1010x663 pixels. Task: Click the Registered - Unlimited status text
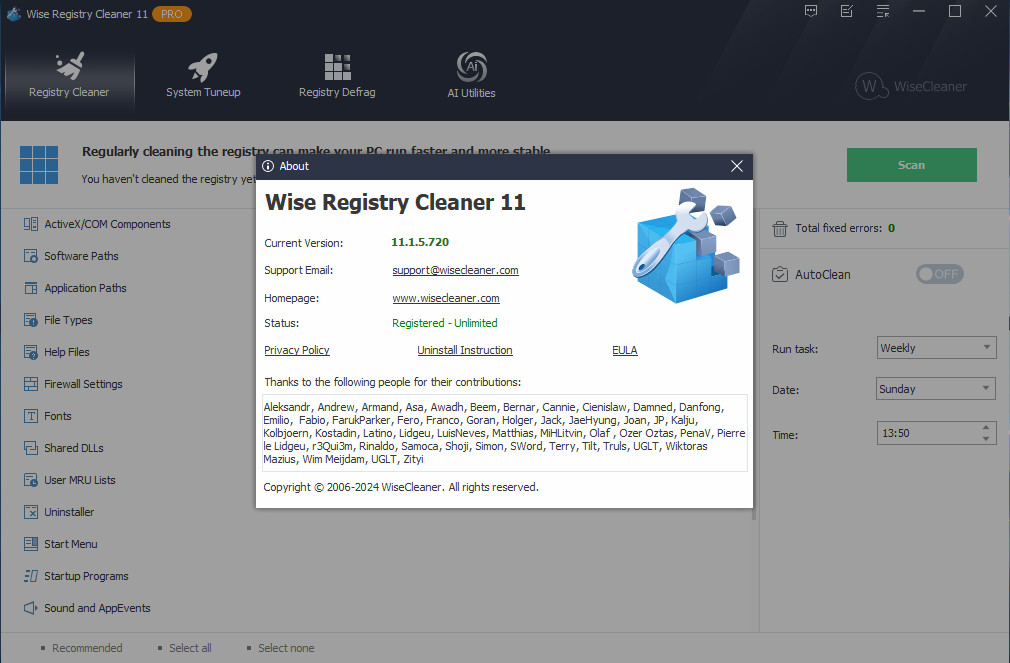tap(444, 323)
